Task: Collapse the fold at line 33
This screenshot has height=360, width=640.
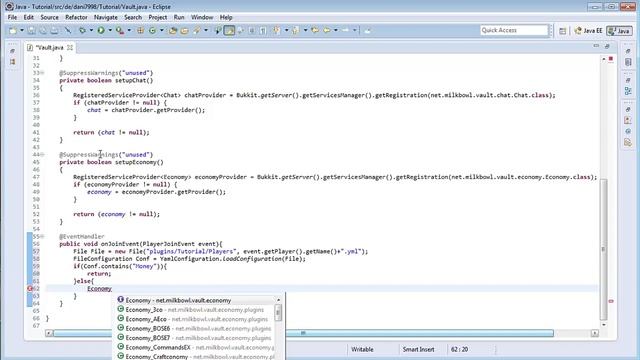Action: pyautogui.click(x=42, y=73)
